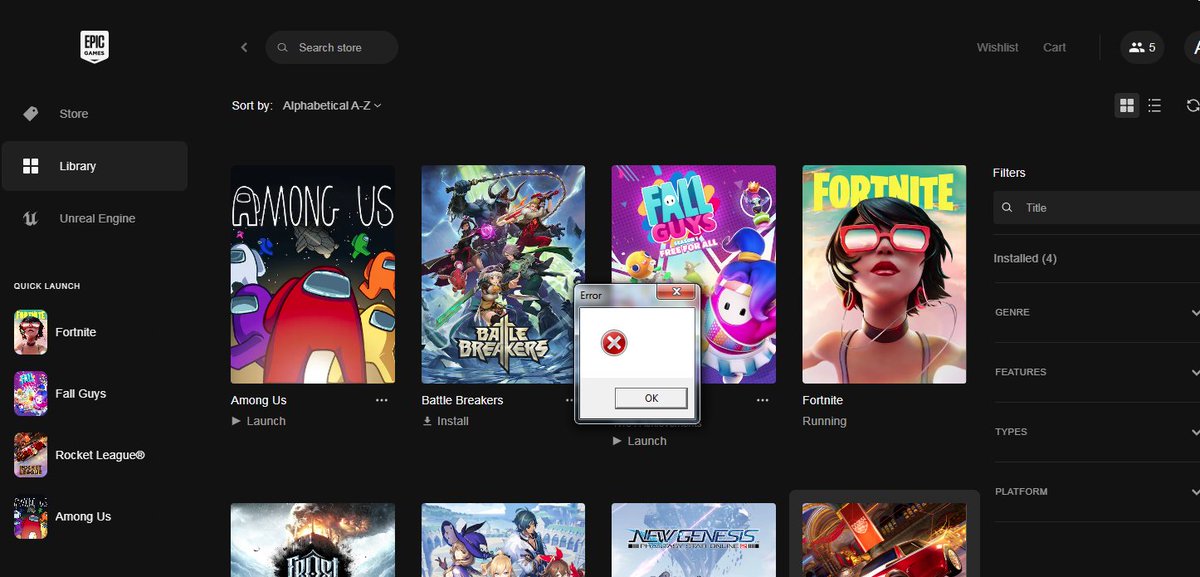This screenshot has height=577, width=1200.
Task: Go back with the arrow button
Action: click(244, 47)
